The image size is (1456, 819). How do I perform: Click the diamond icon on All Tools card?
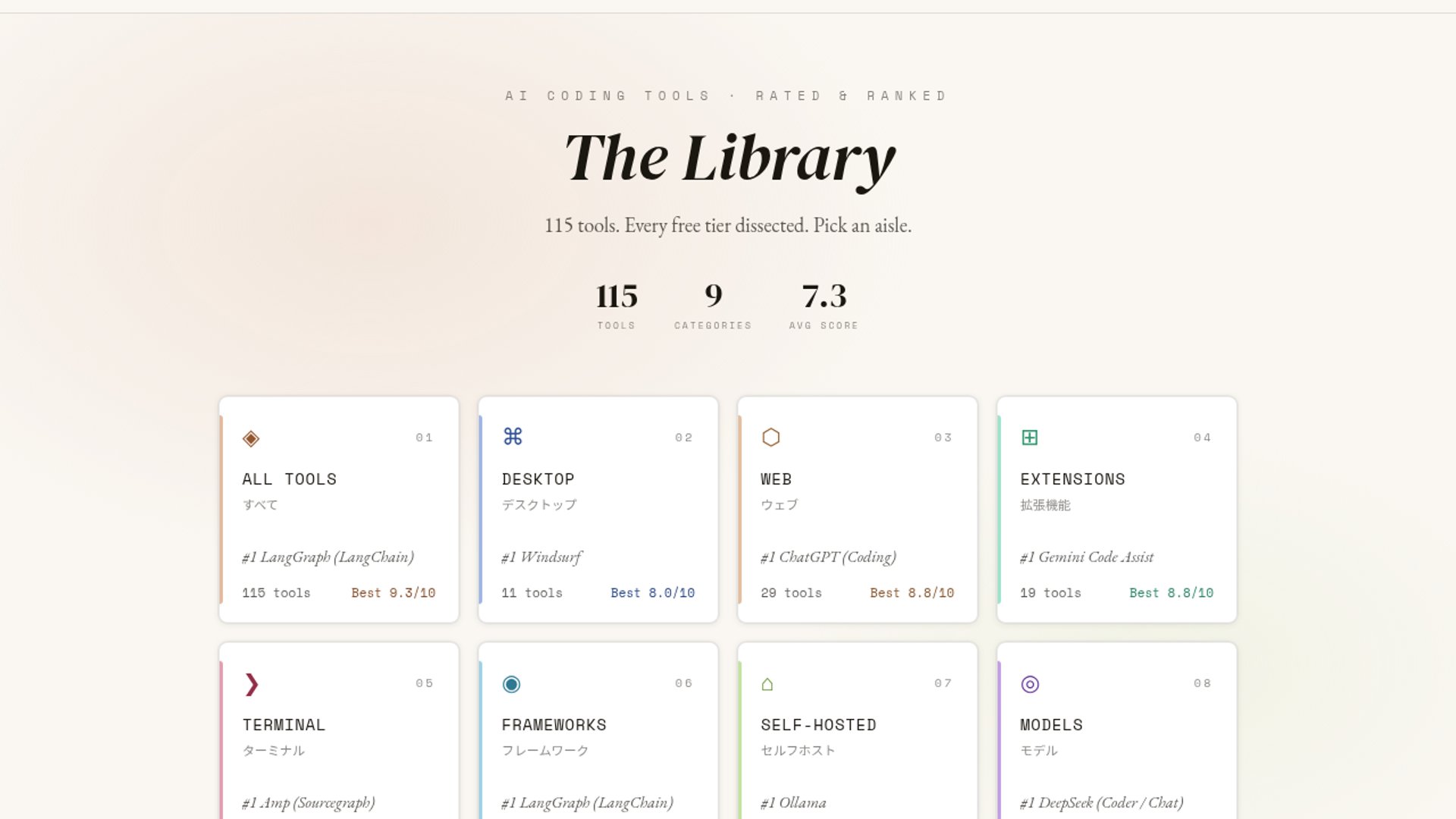click(251, 438)
